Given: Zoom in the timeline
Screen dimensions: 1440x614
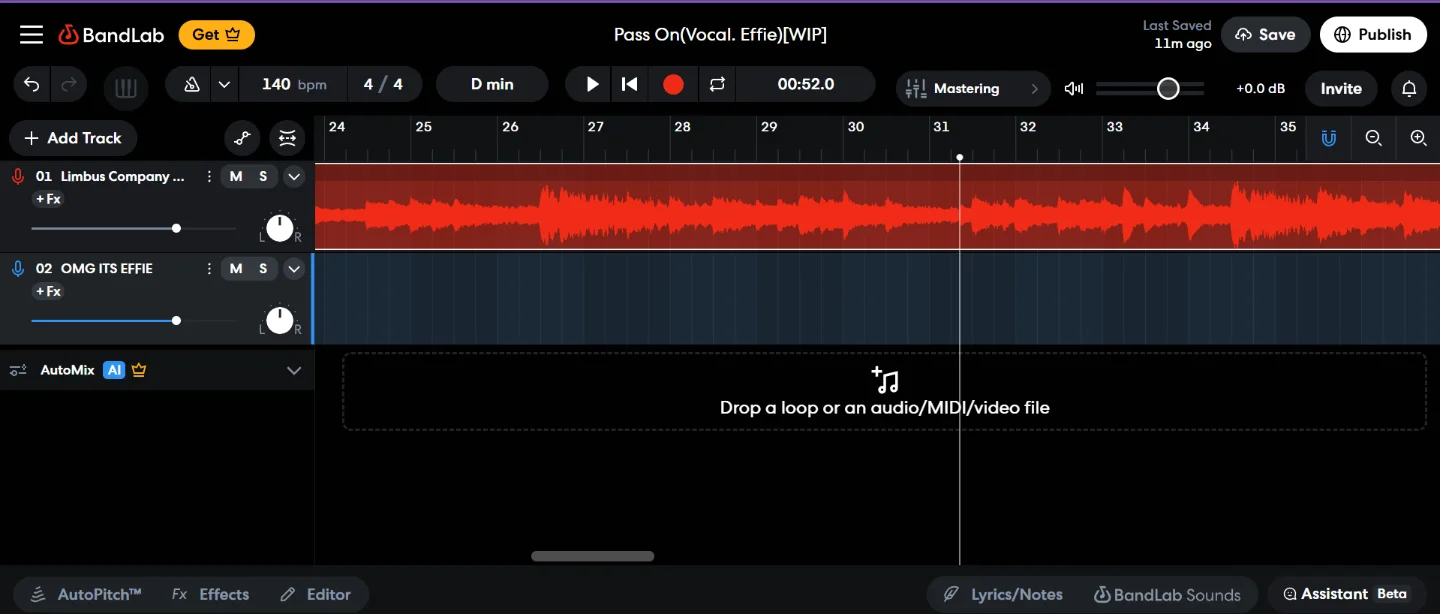Looking at the screenshot, I should click(1418, 138).
